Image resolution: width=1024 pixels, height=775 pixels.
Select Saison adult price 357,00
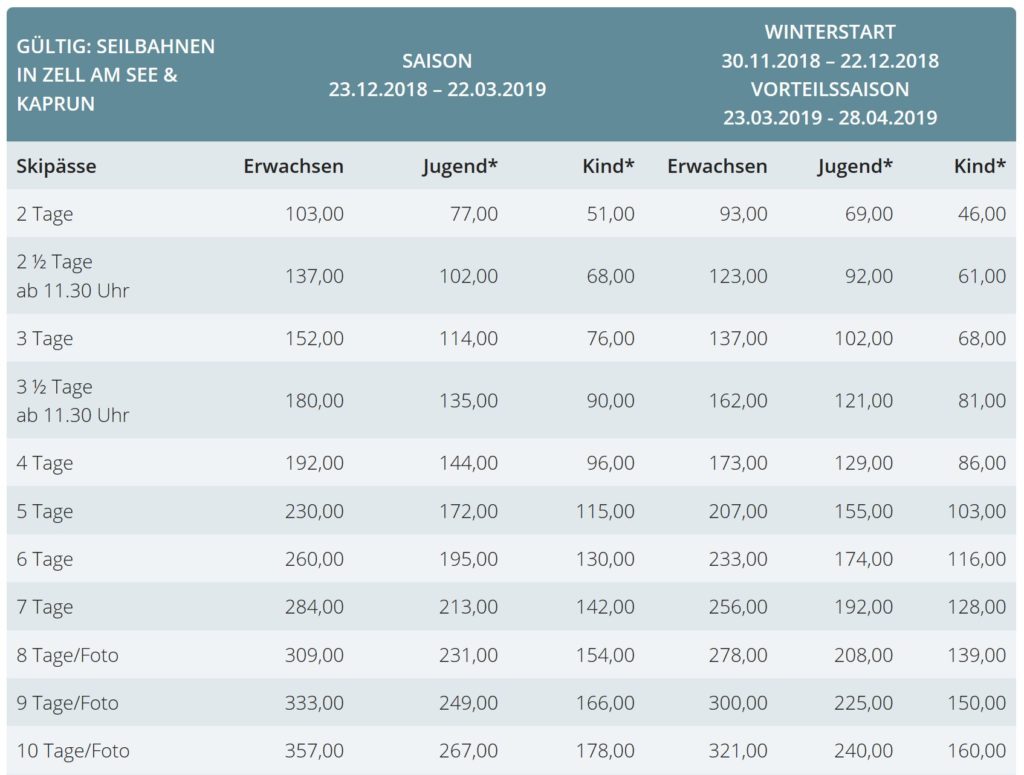point(314,751)
